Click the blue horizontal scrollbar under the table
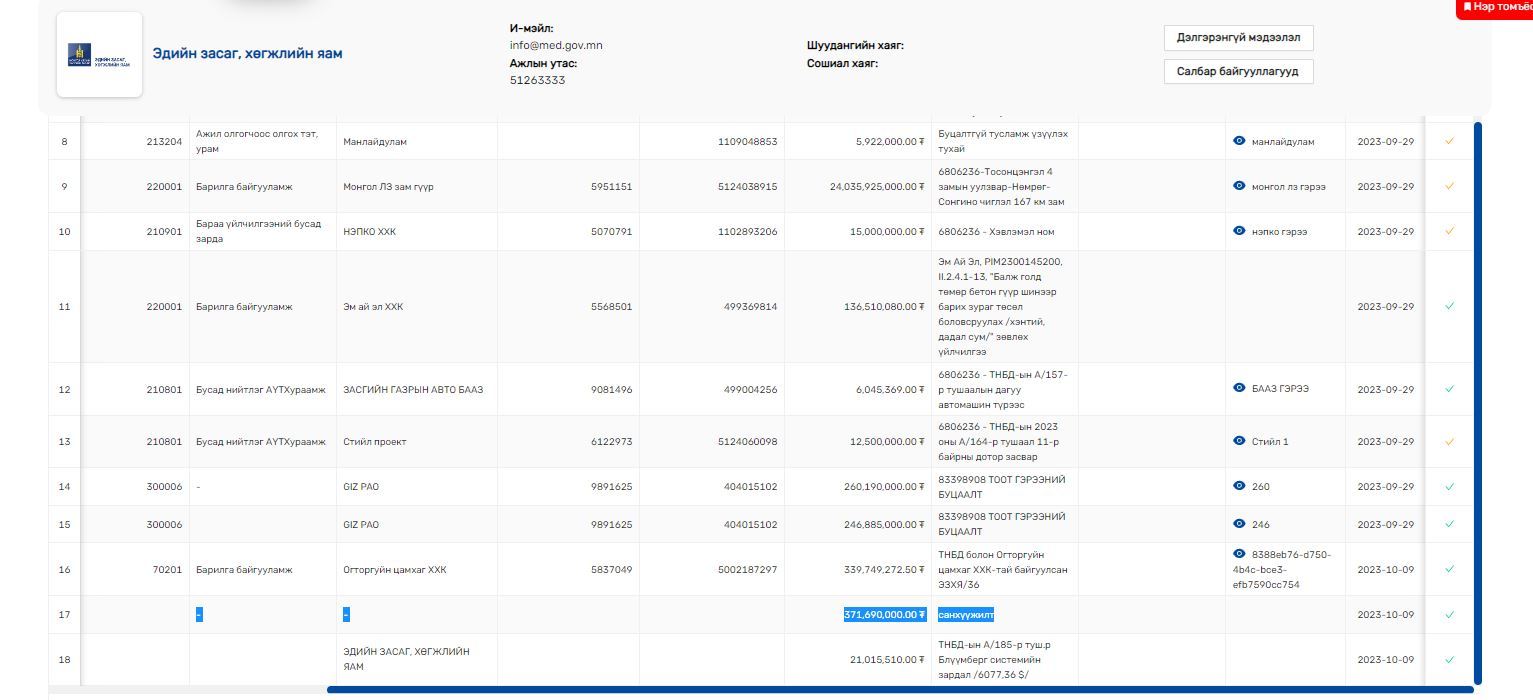Screen dimensions: 1533x700 900,689
